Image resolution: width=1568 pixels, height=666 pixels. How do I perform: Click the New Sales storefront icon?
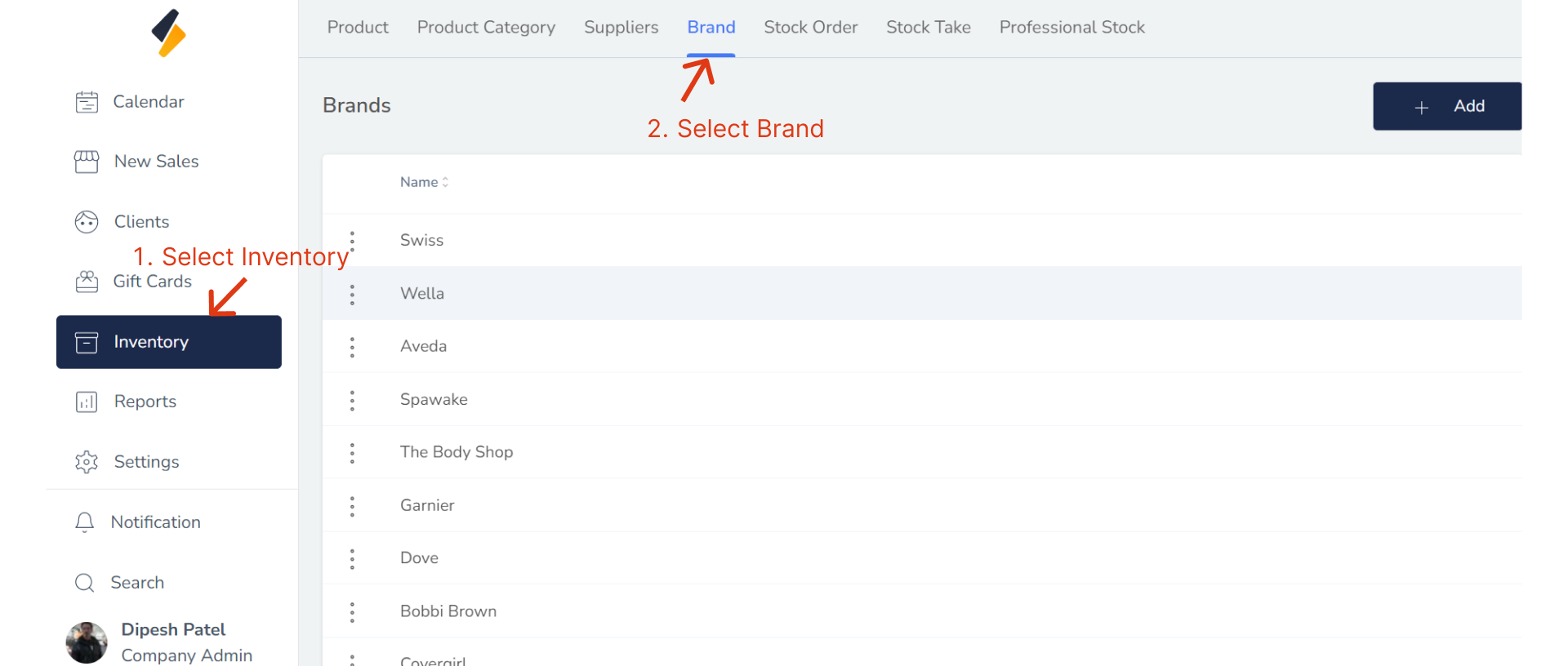87,162
